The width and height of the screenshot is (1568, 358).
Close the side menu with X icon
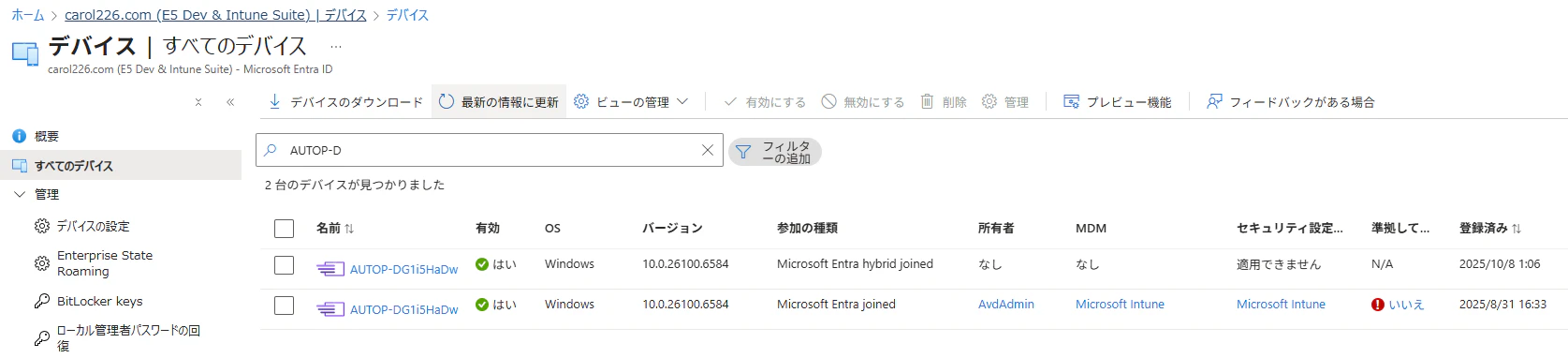point(198,102)
